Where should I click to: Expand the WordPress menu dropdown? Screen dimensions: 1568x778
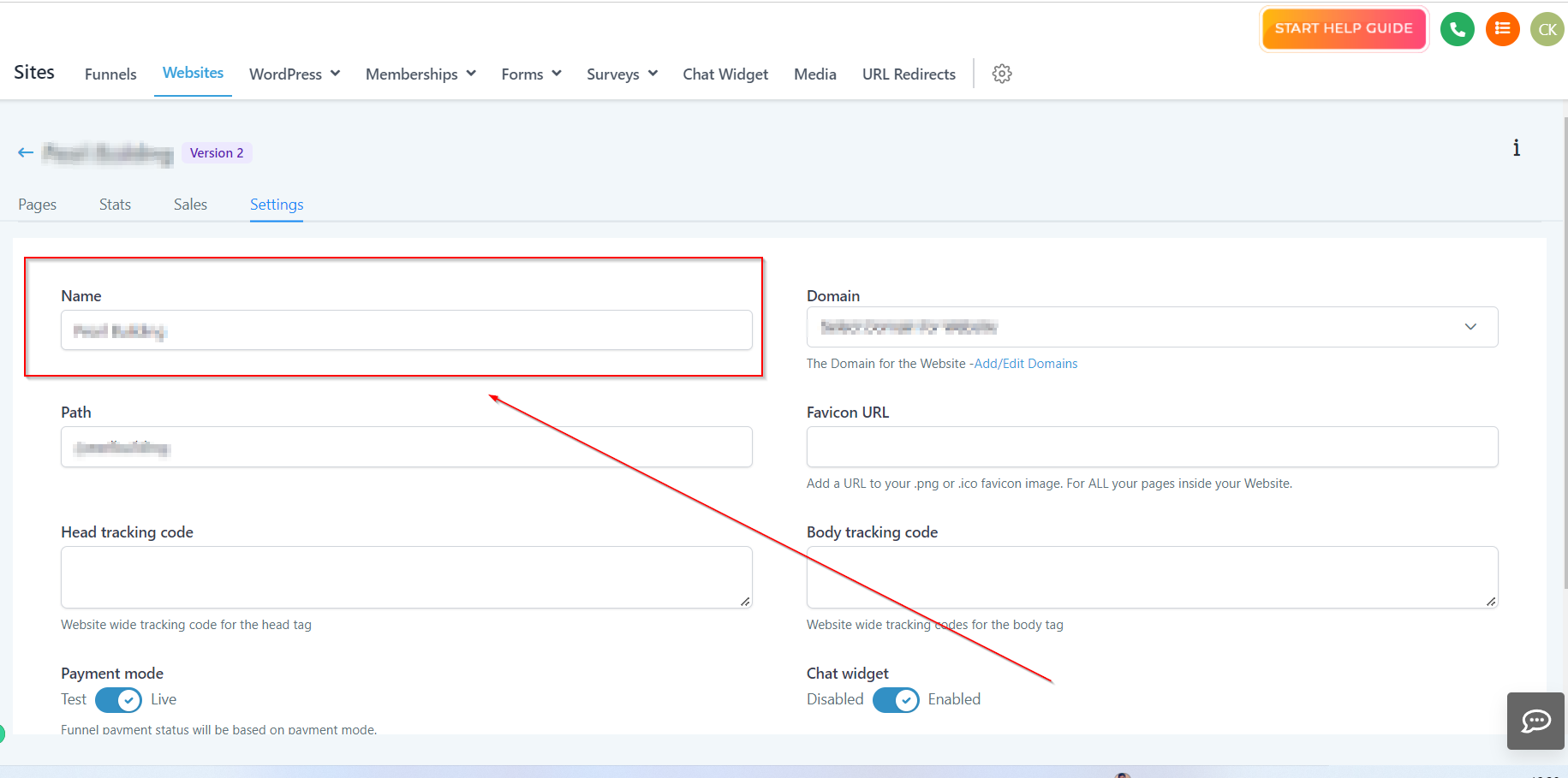[x=295, y=74]
